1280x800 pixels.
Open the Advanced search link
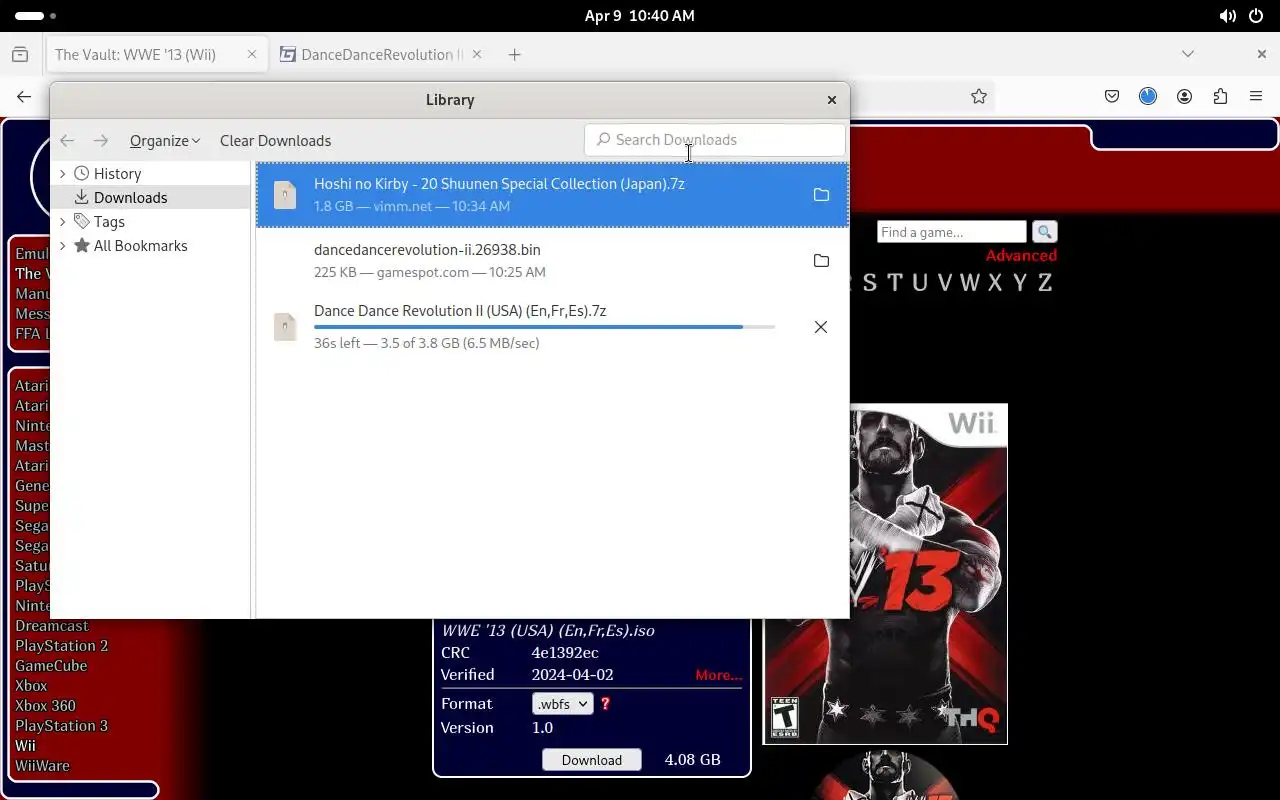pyautogui.click(x=1021, y=256)
